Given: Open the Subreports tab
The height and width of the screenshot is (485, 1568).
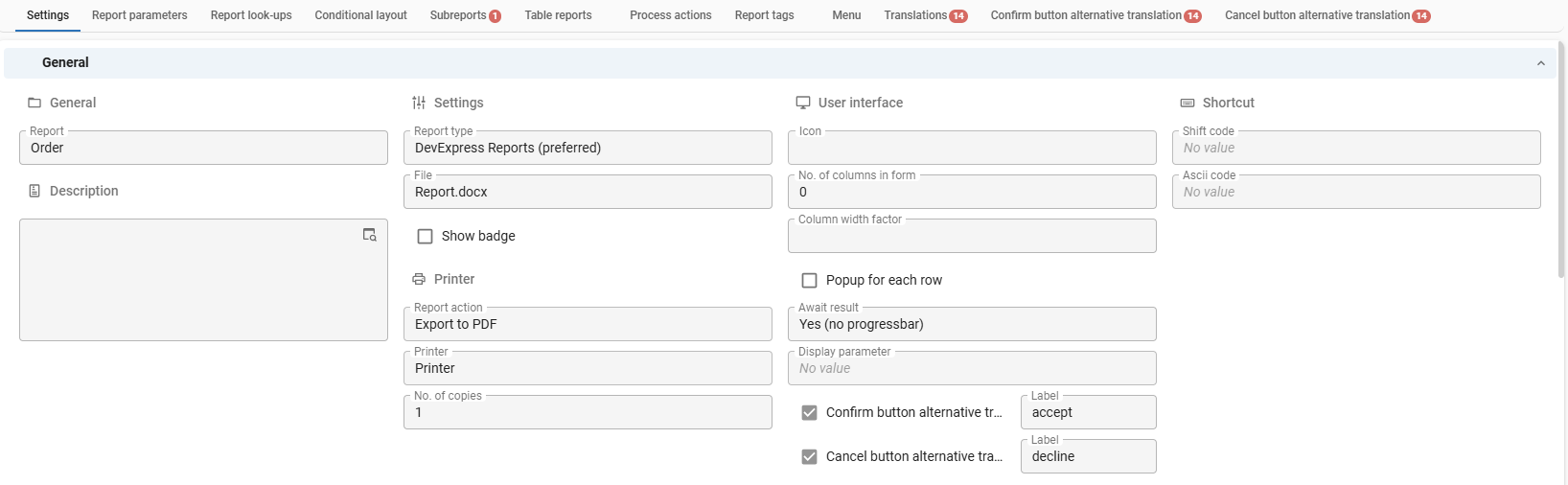Looking at the screenshot, I should coord(465,15).
